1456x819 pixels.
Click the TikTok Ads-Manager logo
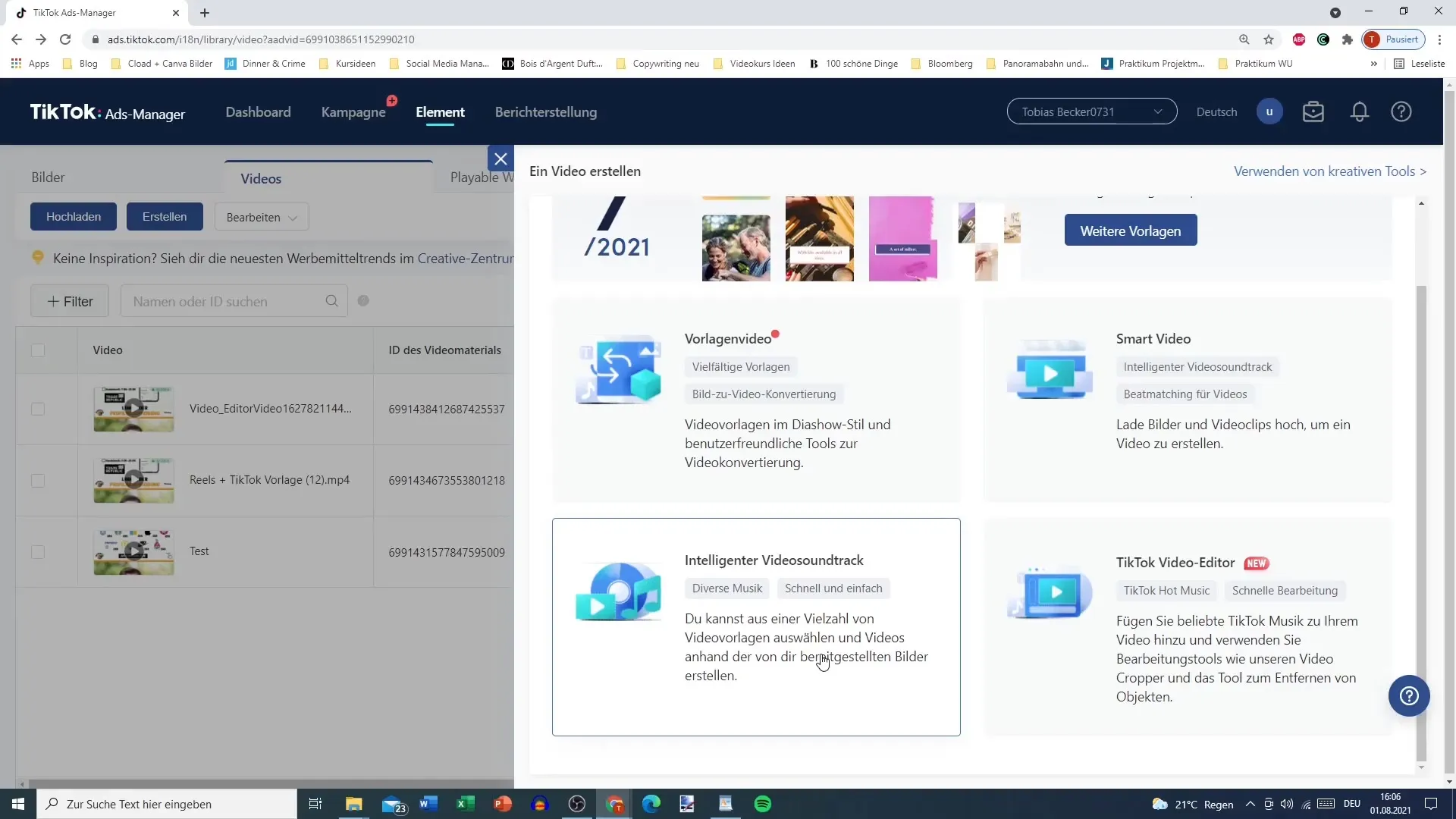point(108,112)
